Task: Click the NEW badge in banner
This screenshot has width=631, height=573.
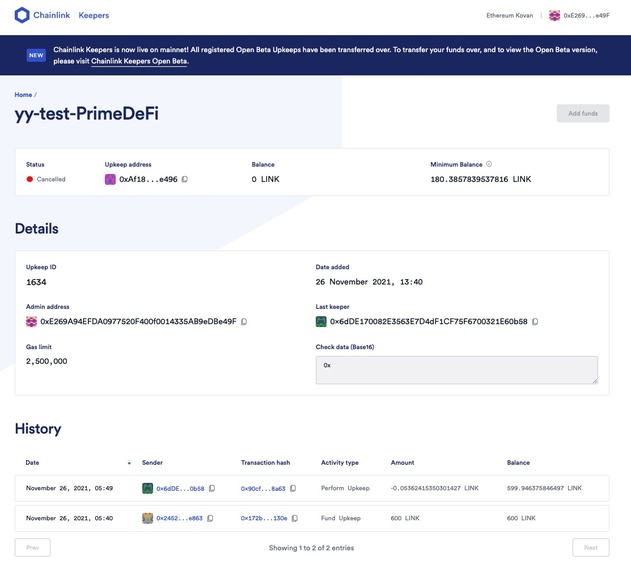Action: 36,55
